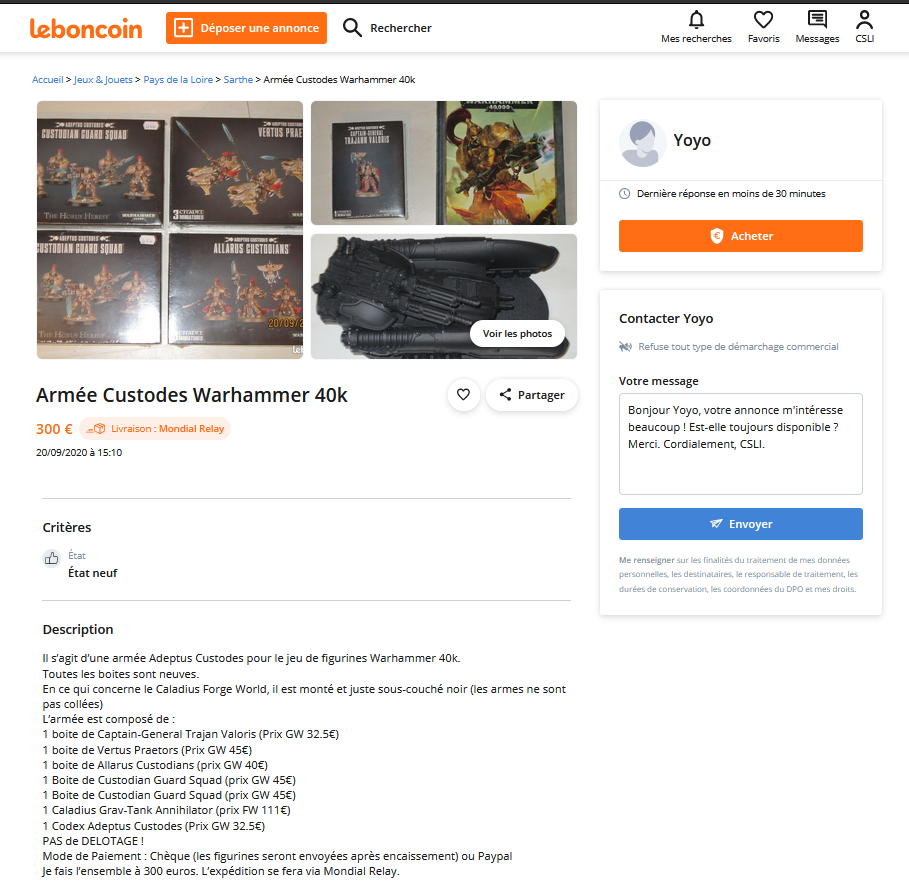Go to Accueil breadcrumb link
The width and height of the screenshot is (909, 890).
pyautogui.click(x=48, y=80)
